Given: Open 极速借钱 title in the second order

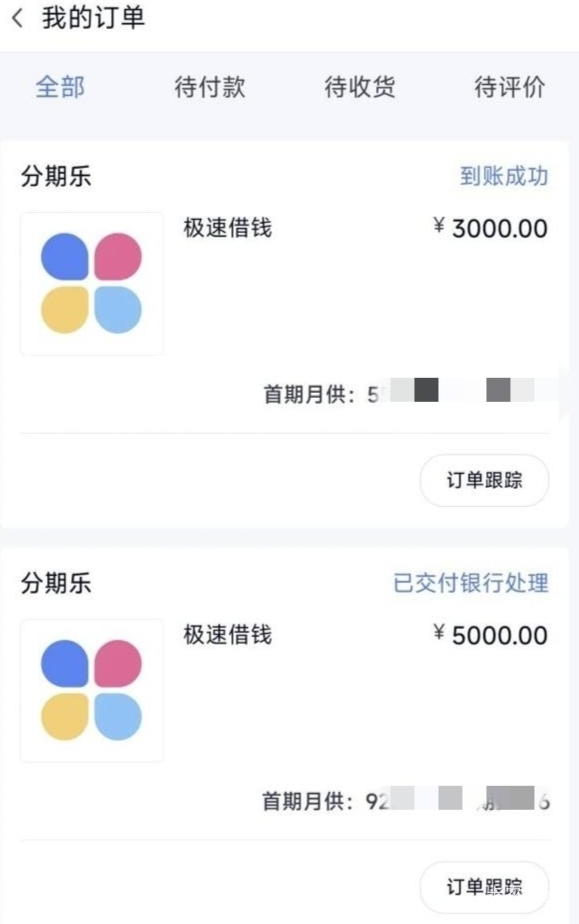Looking at the screenshot, I should pyautogui.click(x=227, y=635).
